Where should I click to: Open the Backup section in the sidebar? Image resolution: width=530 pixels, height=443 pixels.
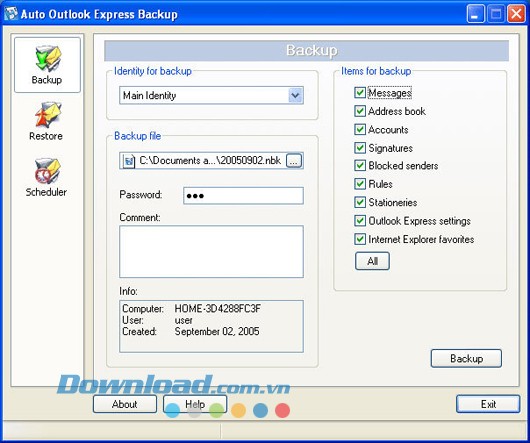tap(47, 65)
